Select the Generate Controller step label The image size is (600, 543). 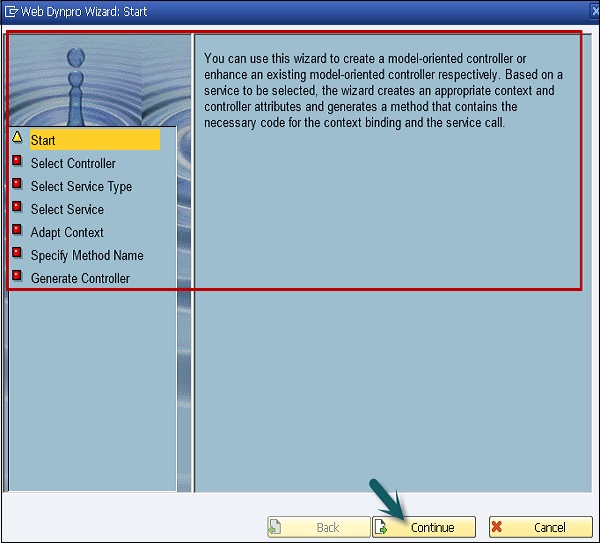tap(80, 278)
